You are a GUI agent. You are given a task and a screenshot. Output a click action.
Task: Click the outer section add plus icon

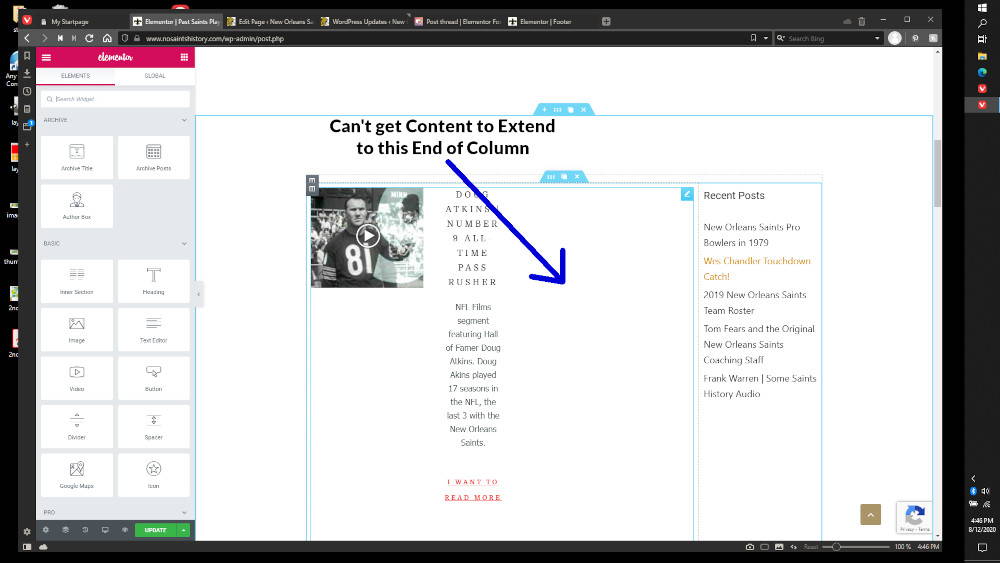tap(544, 110)
